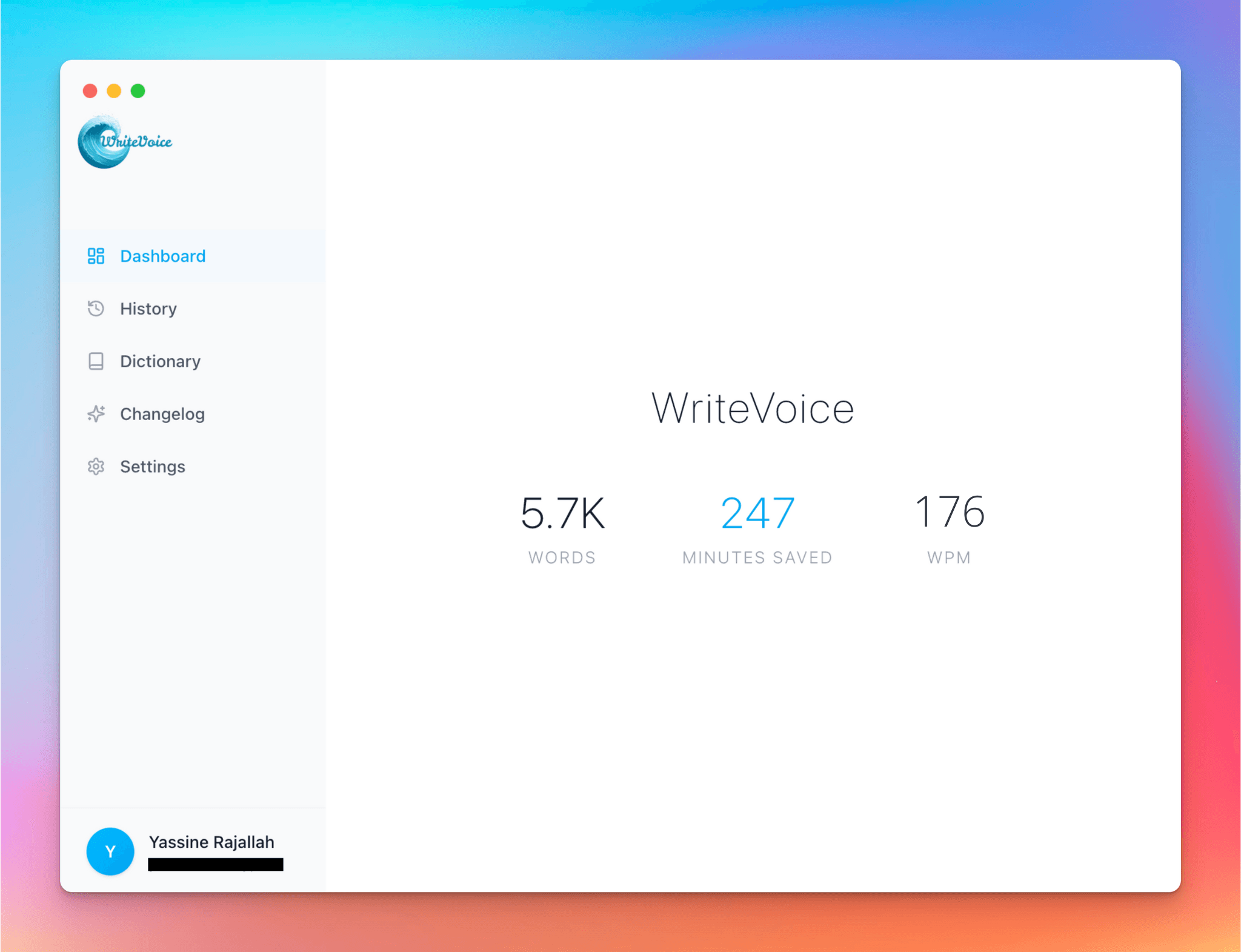Click the Dictionary book icon
1241x952 pixels.
96,361
